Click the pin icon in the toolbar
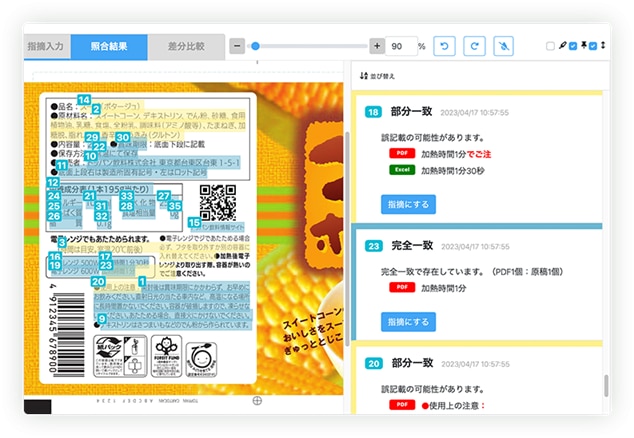The image size is (634, 438). (583, 45)
